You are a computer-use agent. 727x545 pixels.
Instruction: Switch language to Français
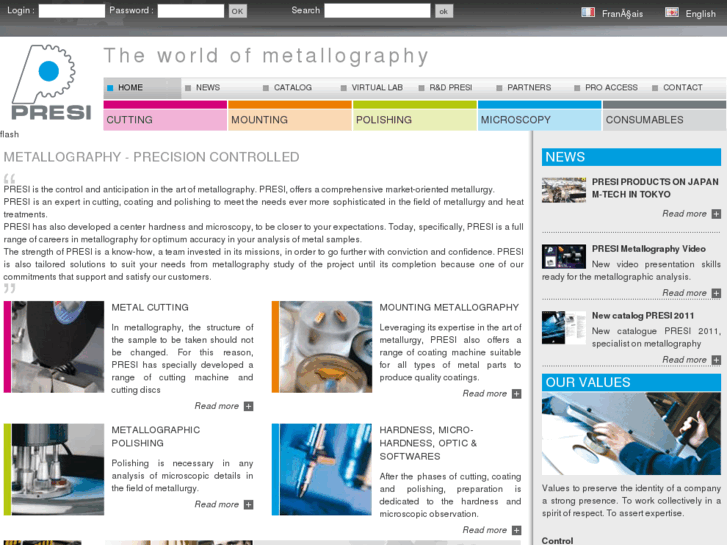point(622,14)
